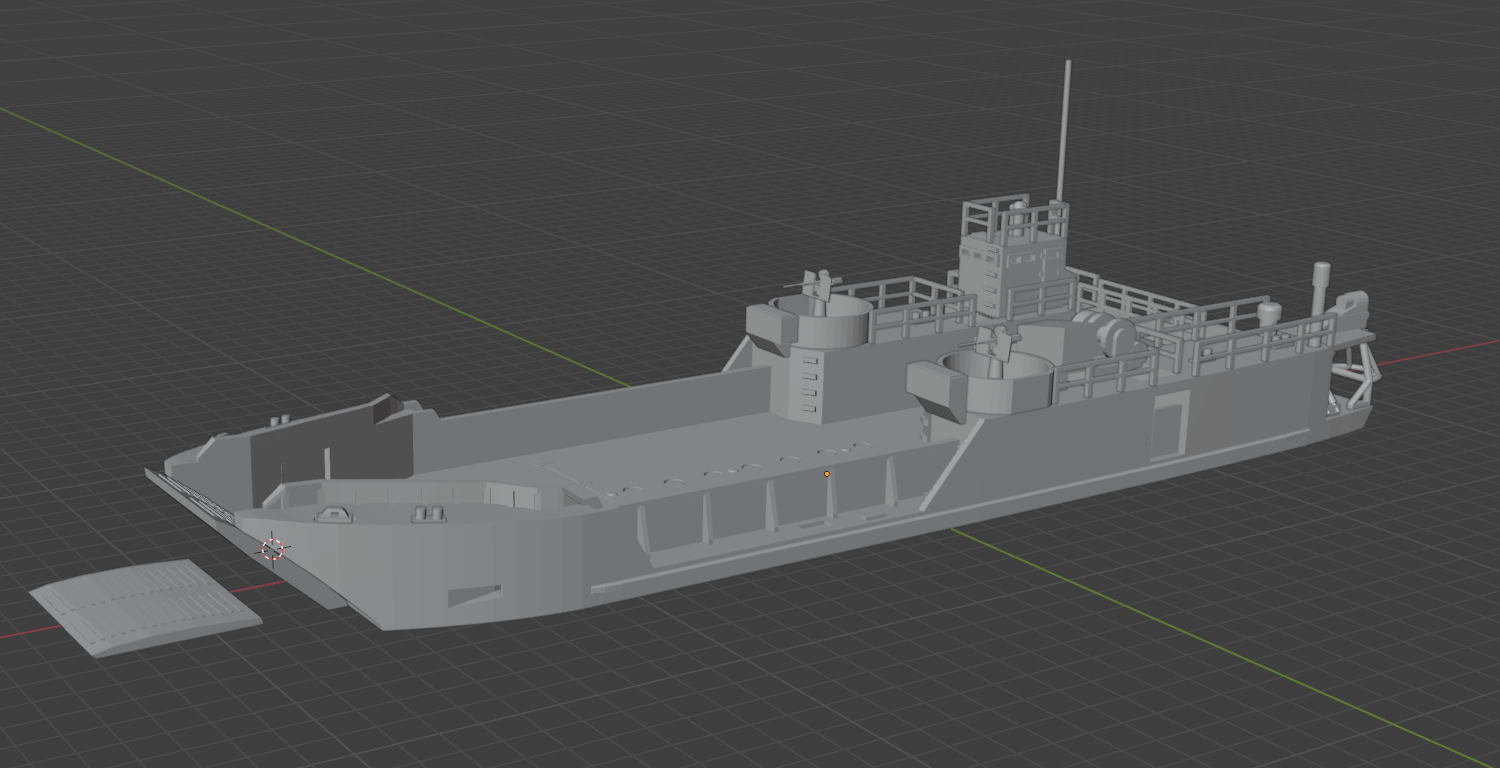Click the bow deck winch fitting
This screenshot has height=768, width=1500.
333,516
